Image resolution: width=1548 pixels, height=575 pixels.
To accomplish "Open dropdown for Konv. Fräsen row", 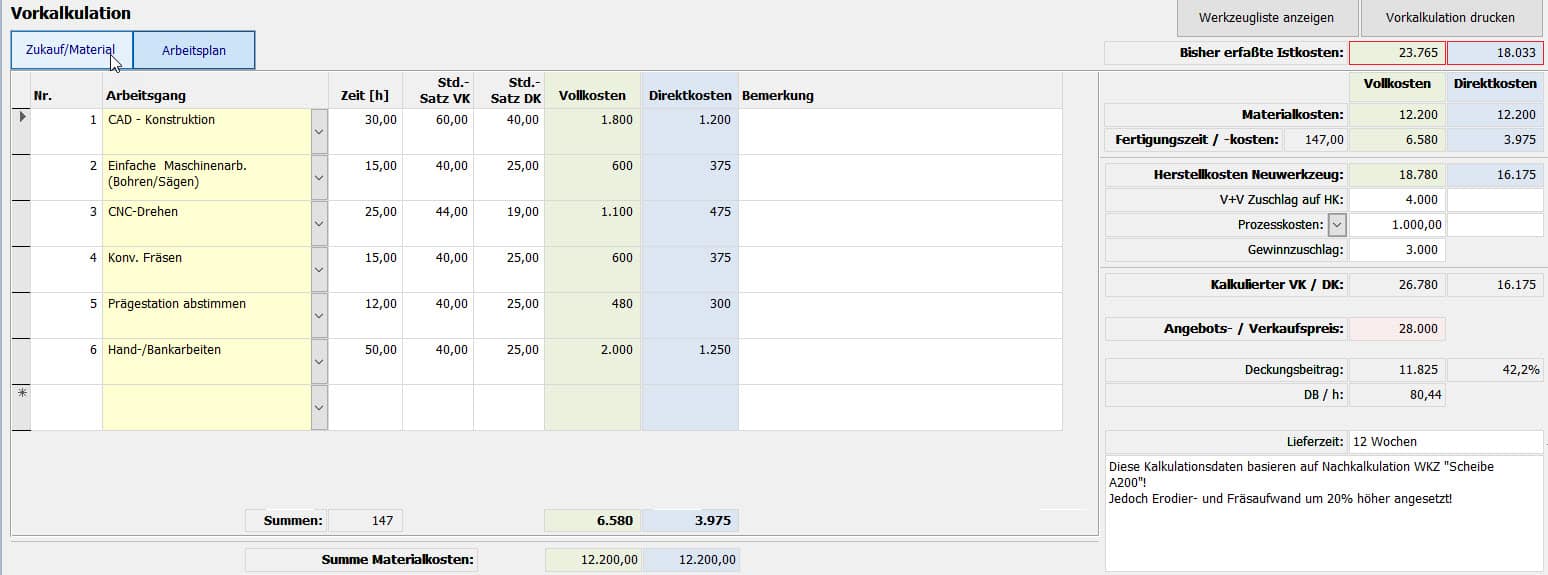I will click(x=319, y=270).
